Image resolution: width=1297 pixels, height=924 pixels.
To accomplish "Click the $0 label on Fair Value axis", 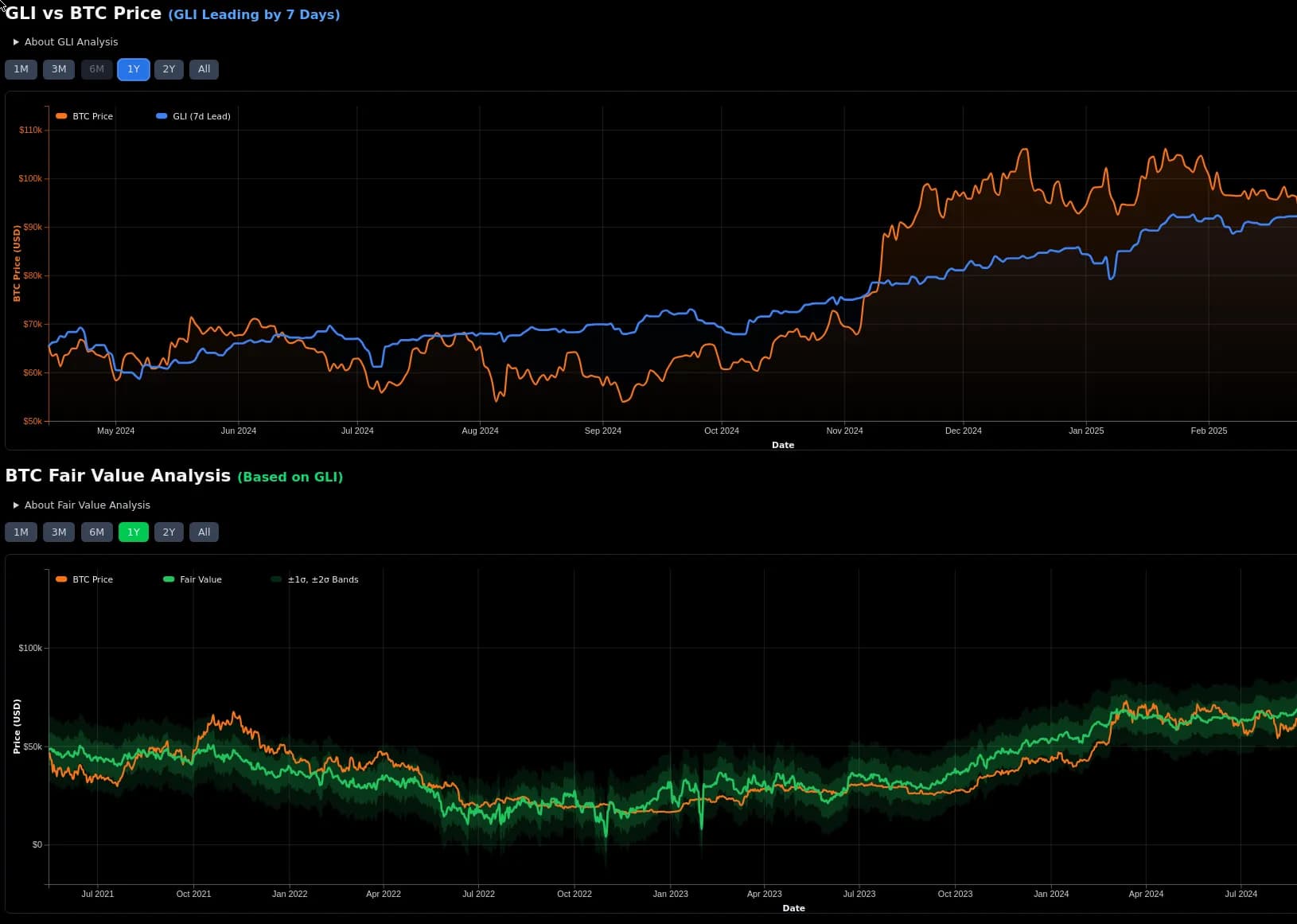I will coord(37,844).
